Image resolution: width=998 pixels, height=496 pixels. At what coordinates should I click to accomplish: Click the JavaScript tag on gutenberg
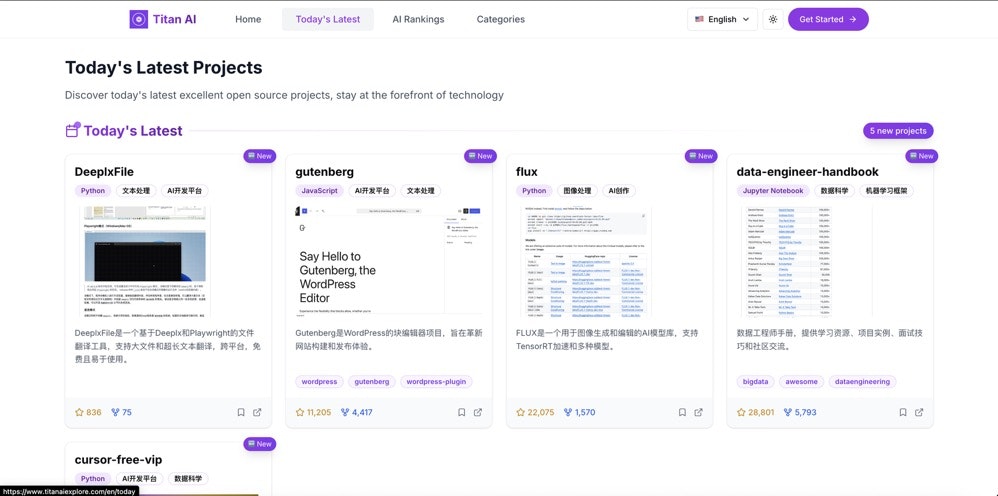[320, 191]
